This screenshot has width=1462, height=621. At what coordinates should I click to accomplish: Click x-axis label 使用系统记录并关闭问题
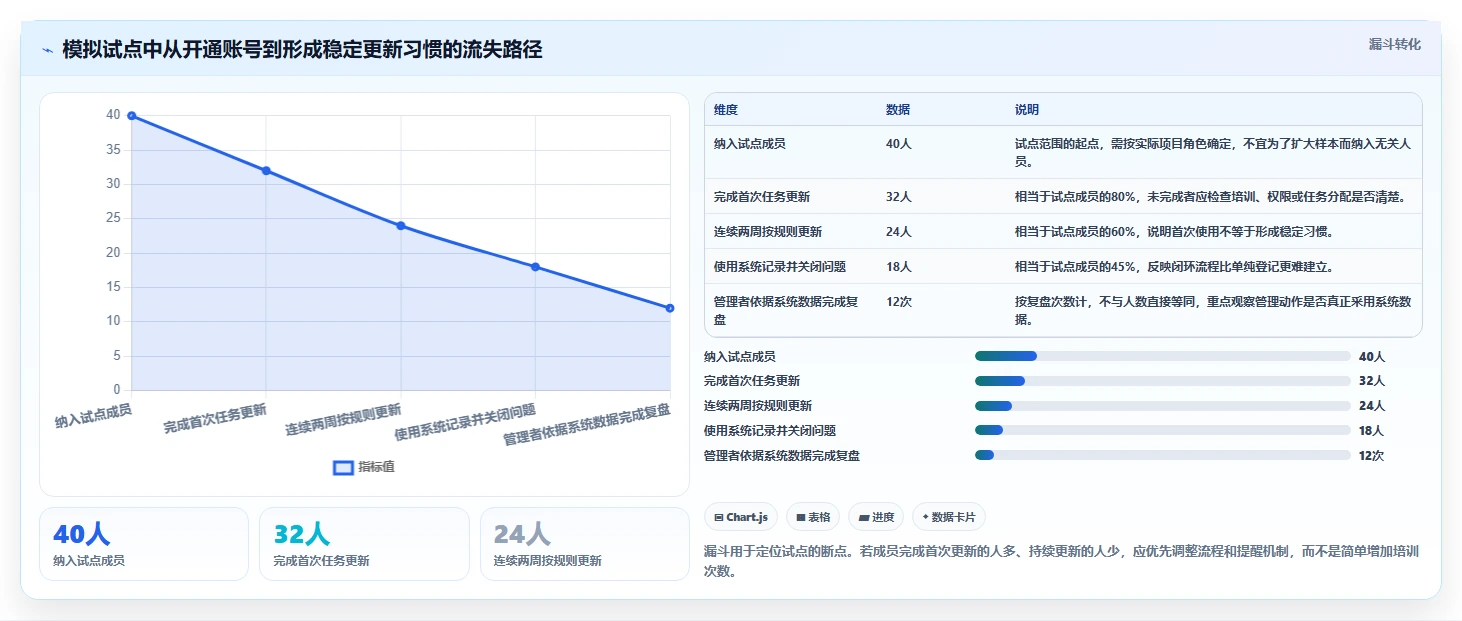(465, 422)
